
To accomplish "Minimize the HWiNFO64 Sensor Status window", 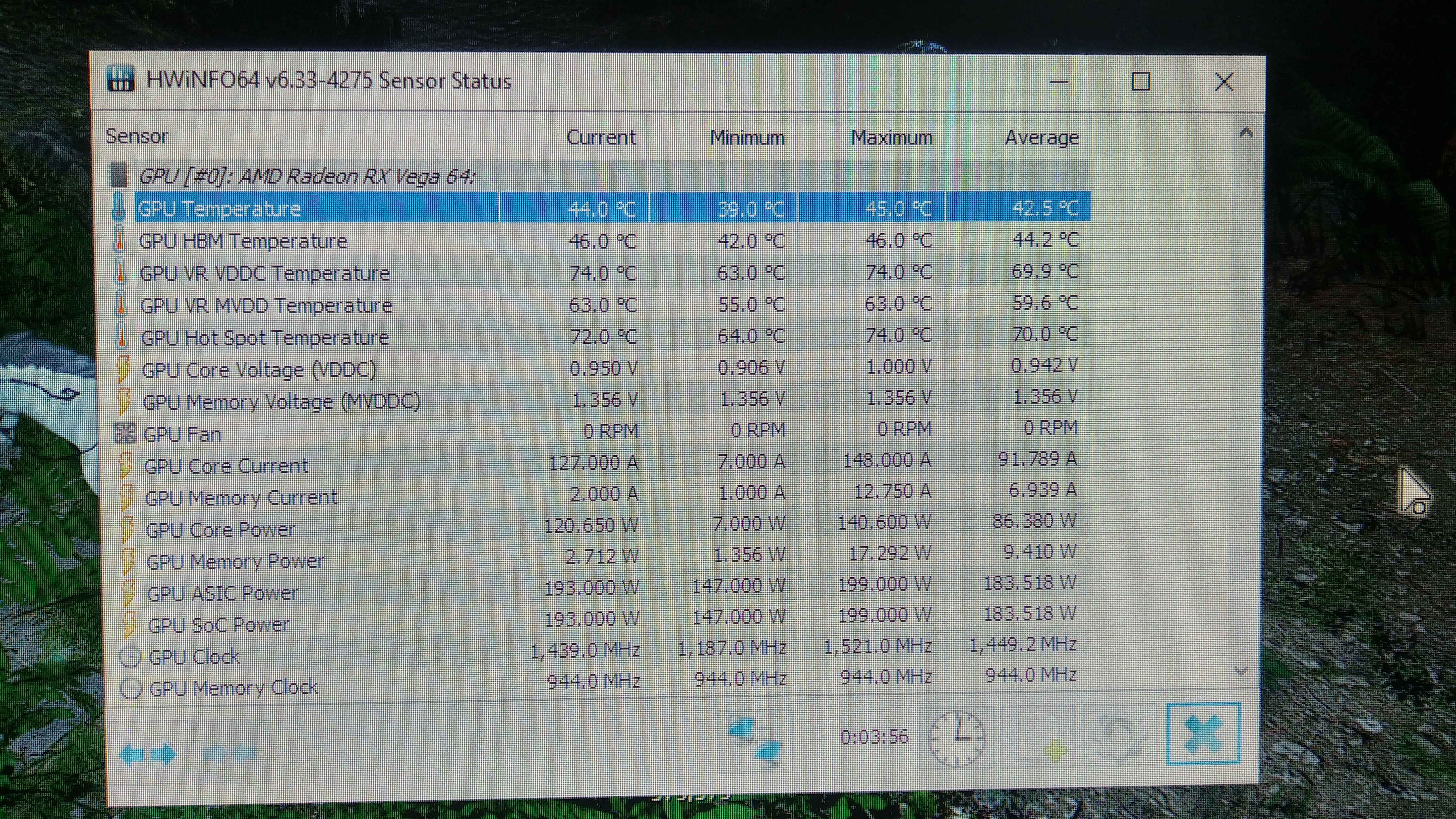I will click(x=1059, y=82).
